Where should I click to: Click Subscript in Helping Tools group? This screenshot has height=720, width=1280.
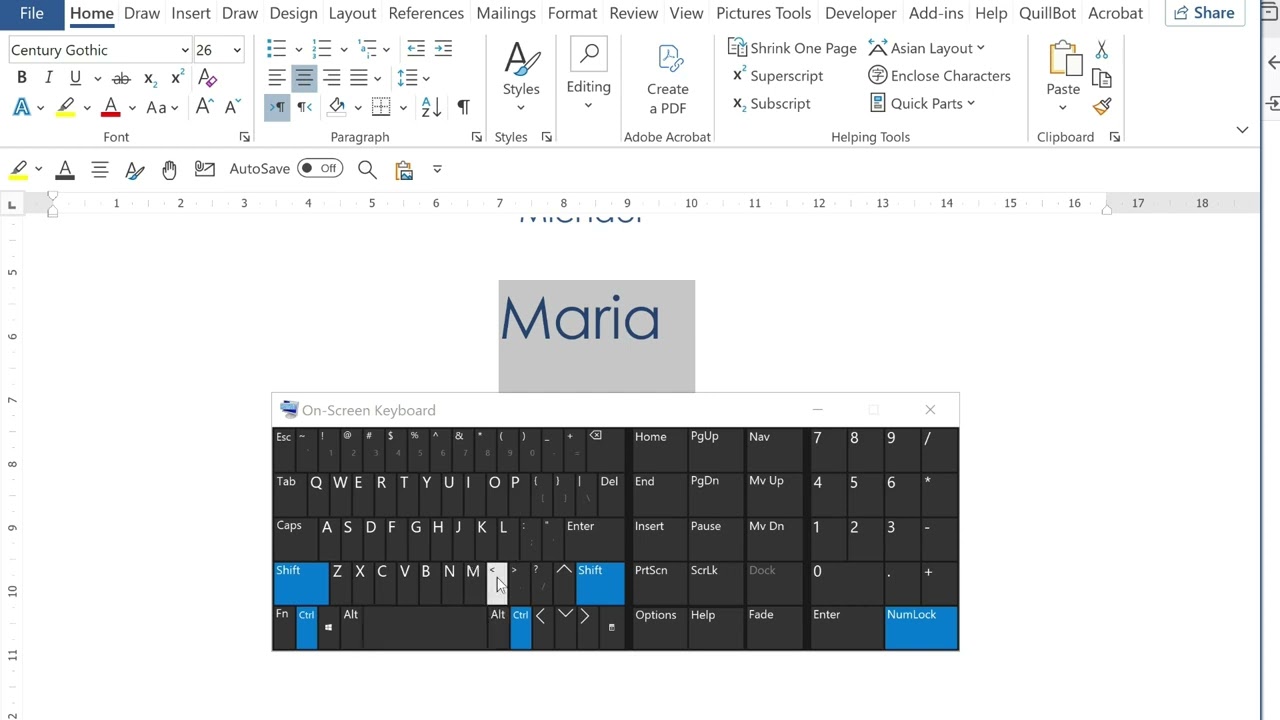(771, 103)
